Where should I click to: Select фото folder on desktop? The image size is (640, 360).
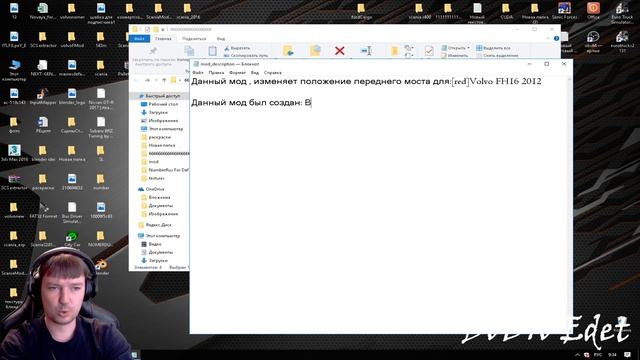14,125
